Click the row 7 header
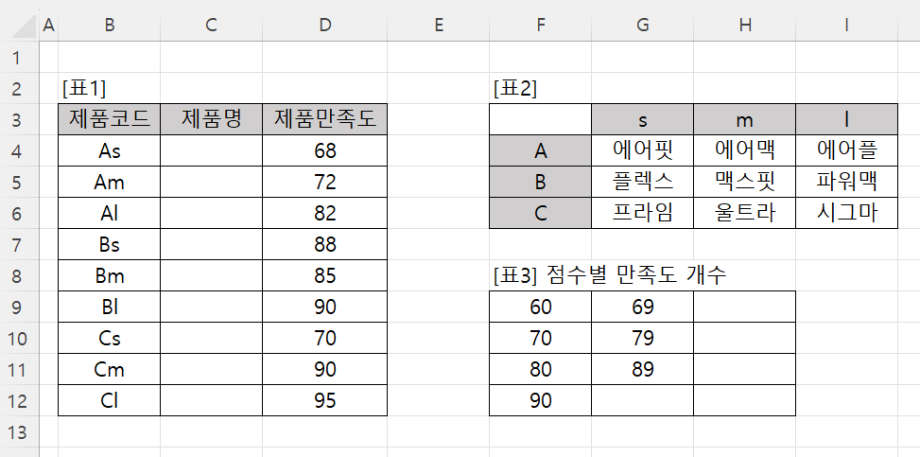 (19, 245)
